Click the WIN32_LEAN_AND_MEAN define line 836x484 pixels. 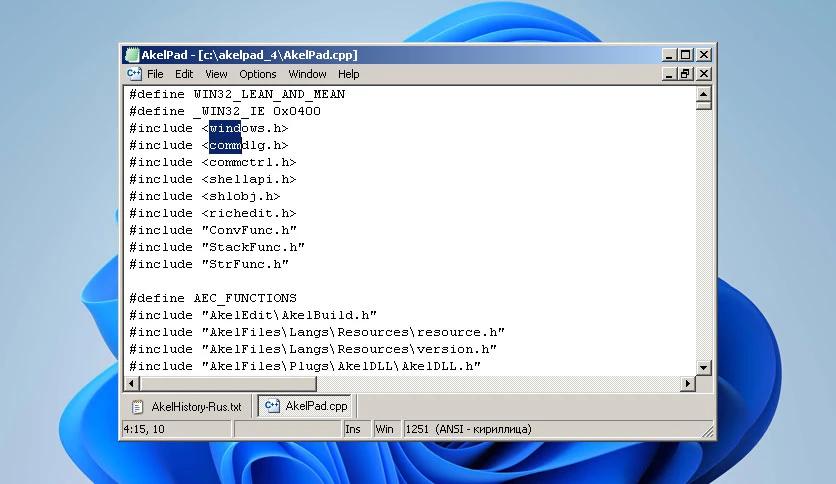coord(237,94)
